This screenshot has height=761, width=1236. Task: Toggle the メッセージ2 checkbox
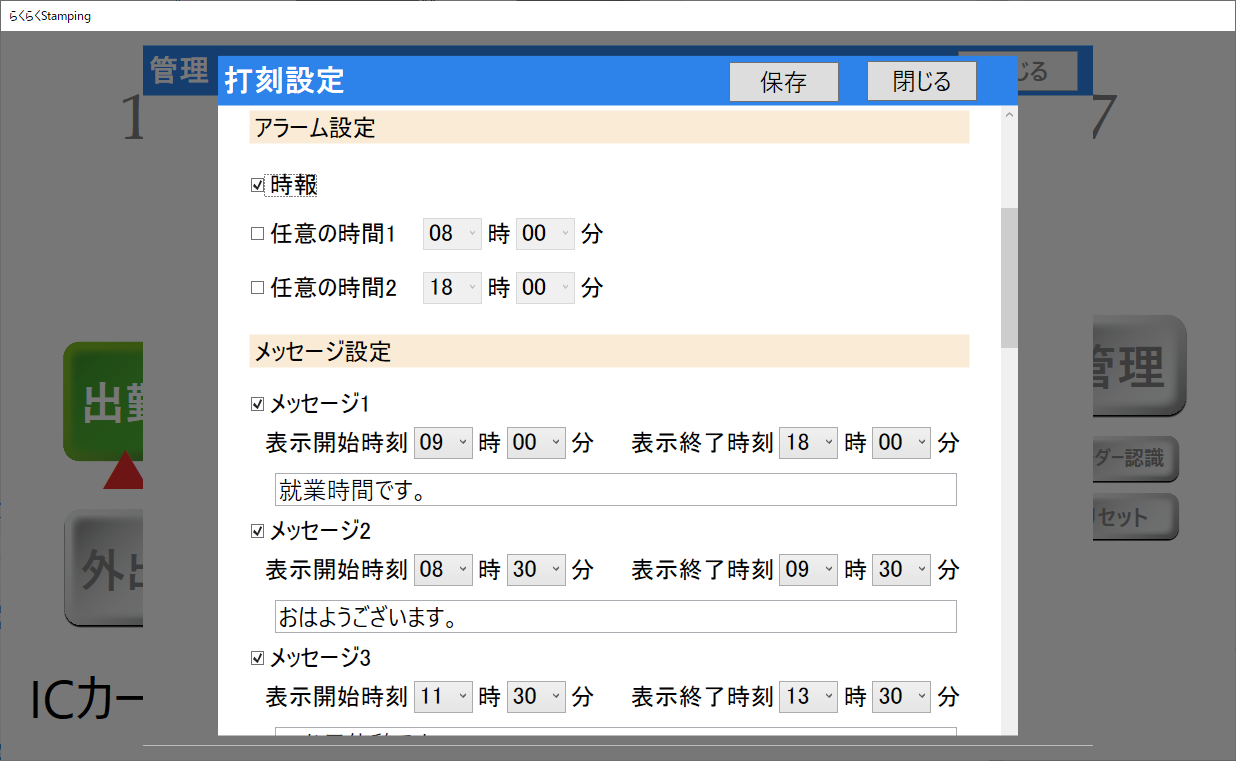(257, 531)
